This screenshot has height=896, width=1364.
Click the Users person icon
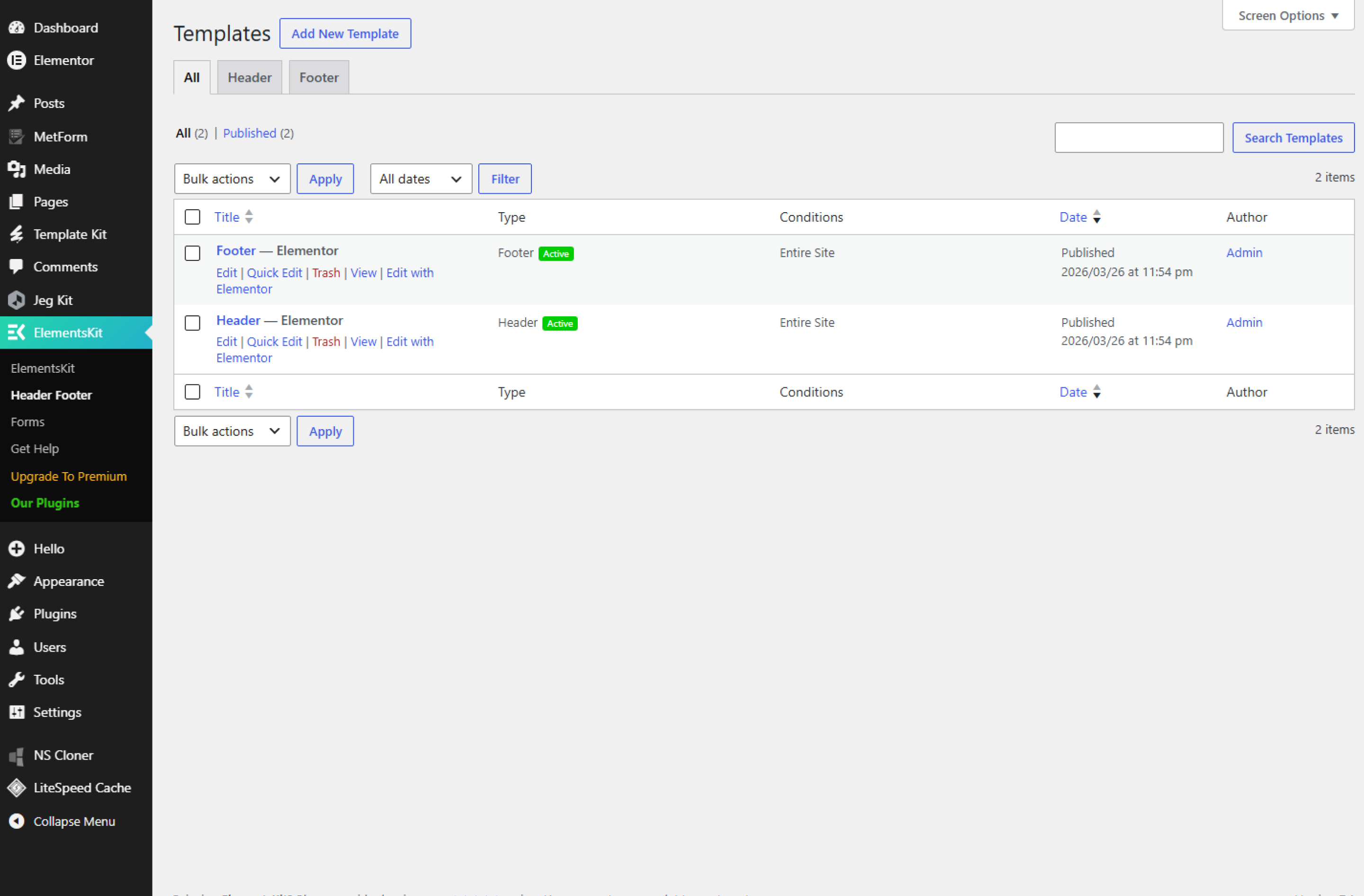tap(17, 647)
